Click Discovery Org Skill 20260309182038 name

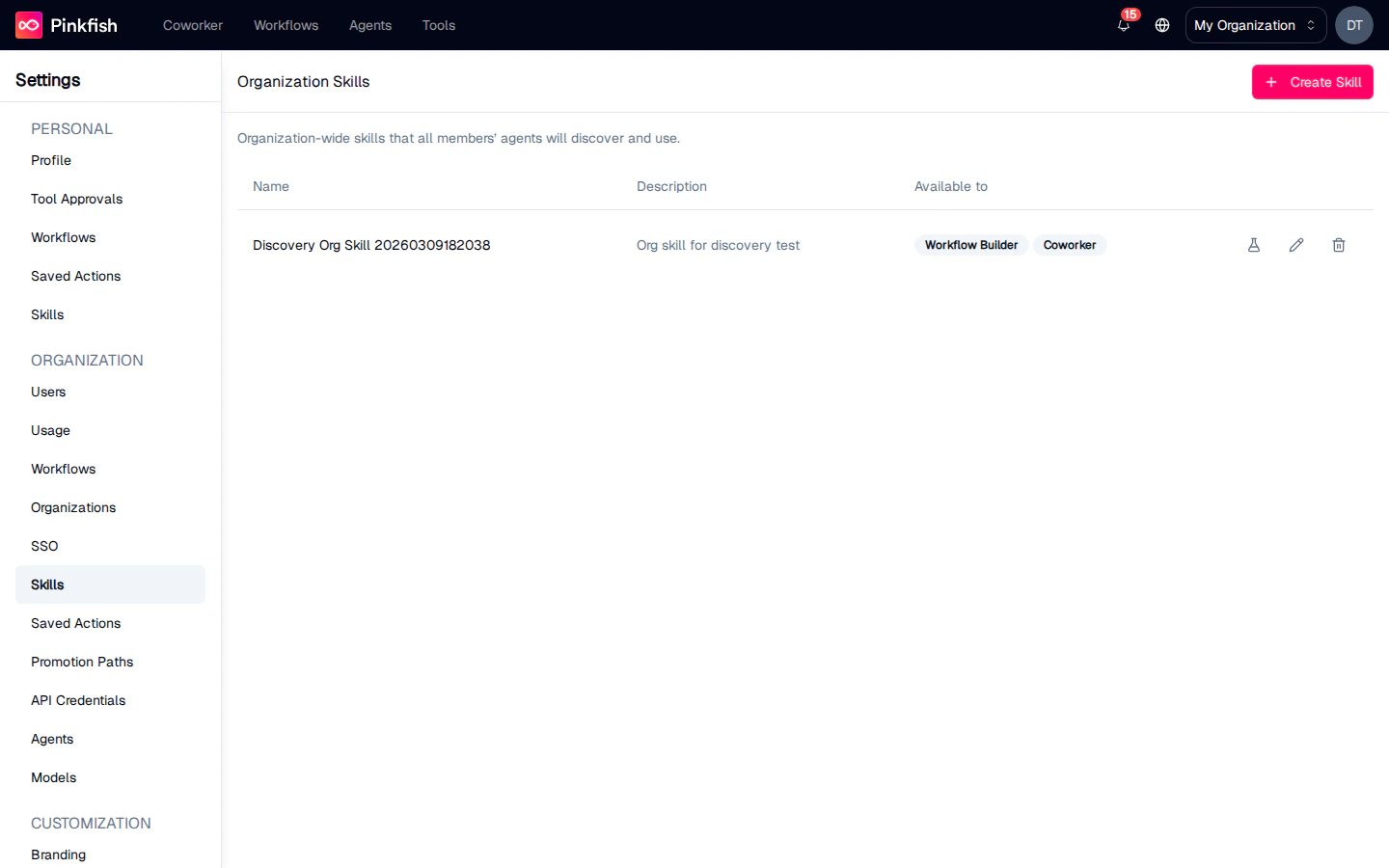click(x=371, y=245)
